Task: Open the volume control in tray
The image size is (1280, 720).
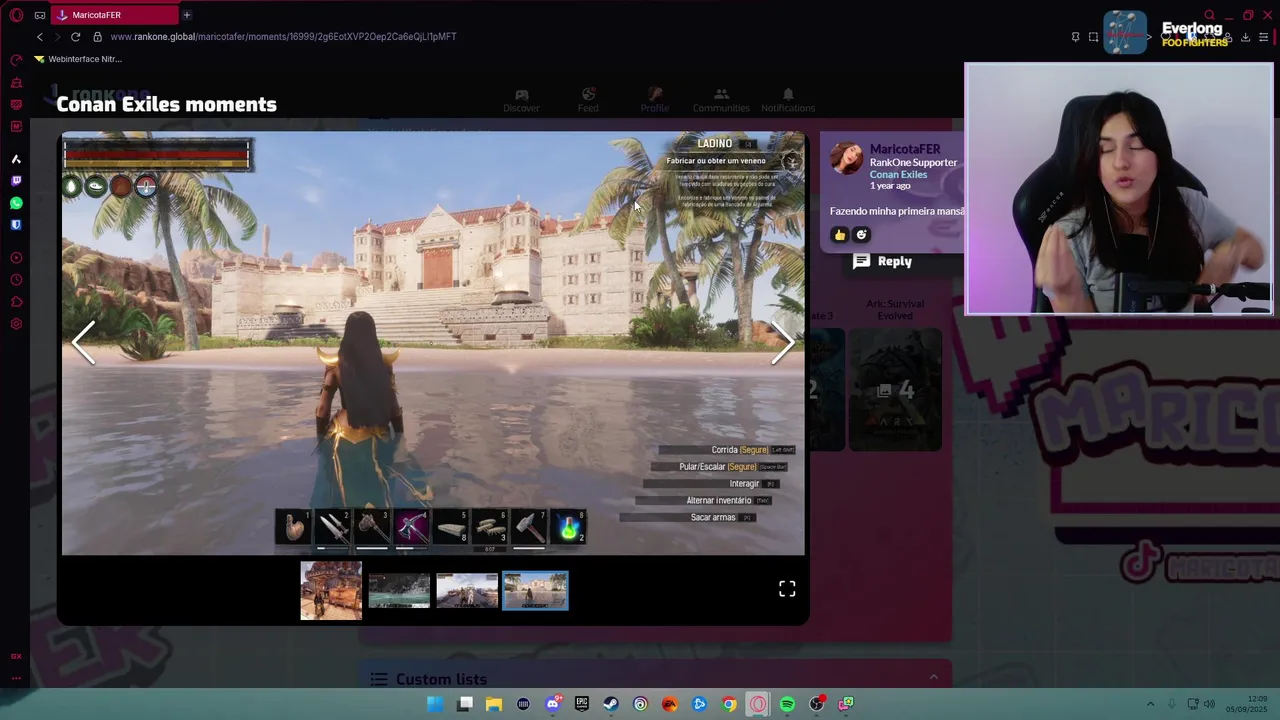Action: (1209, 704)
